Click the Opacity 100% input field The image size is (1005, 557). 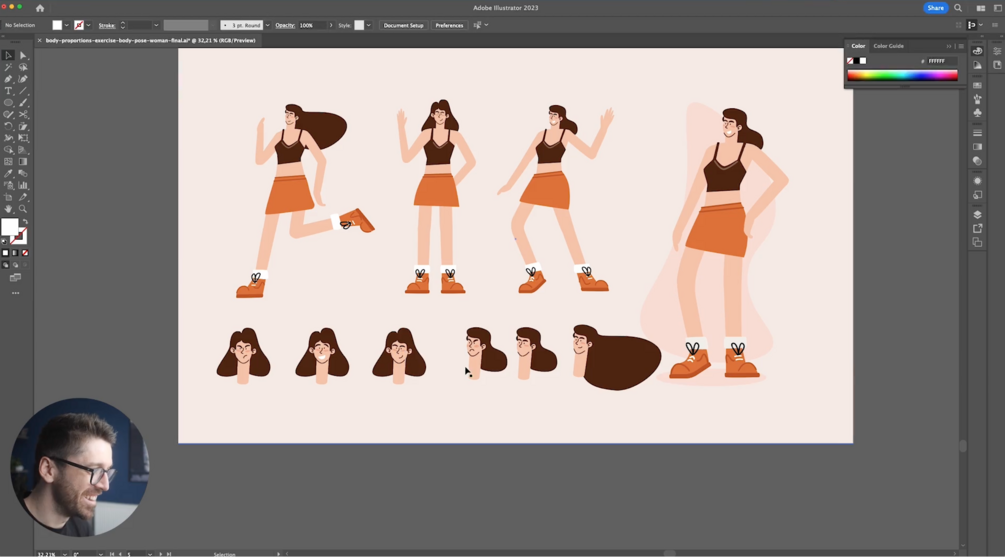(313, 26)
